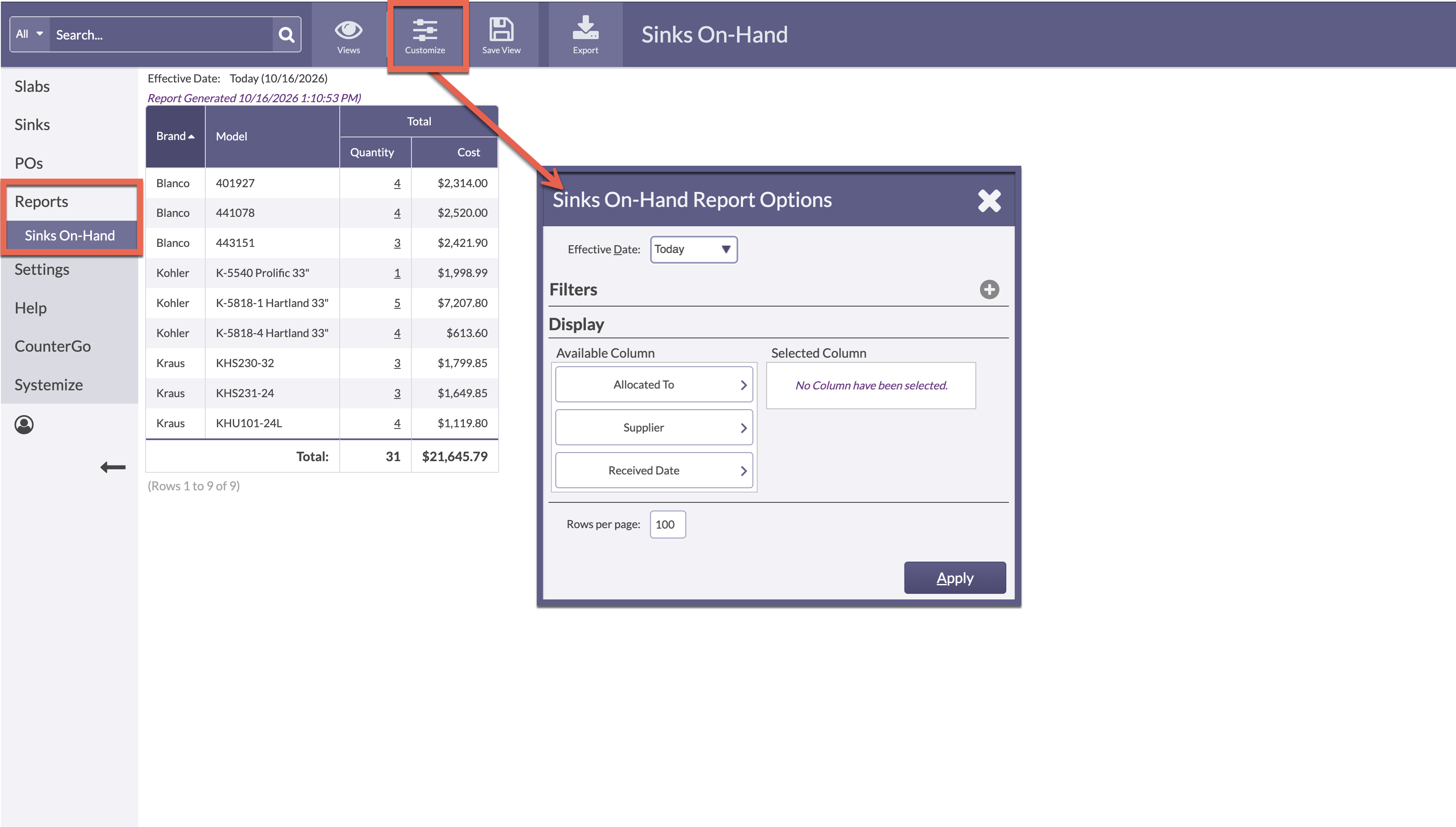
Task: Click quantity link for Kraus KHS230-32
Action: [397, 363]
